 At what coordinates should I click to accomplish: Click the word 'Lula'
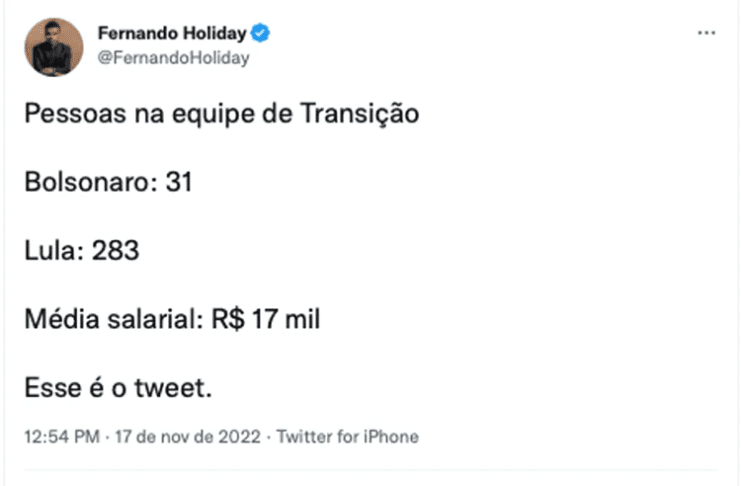pos(50,251)
